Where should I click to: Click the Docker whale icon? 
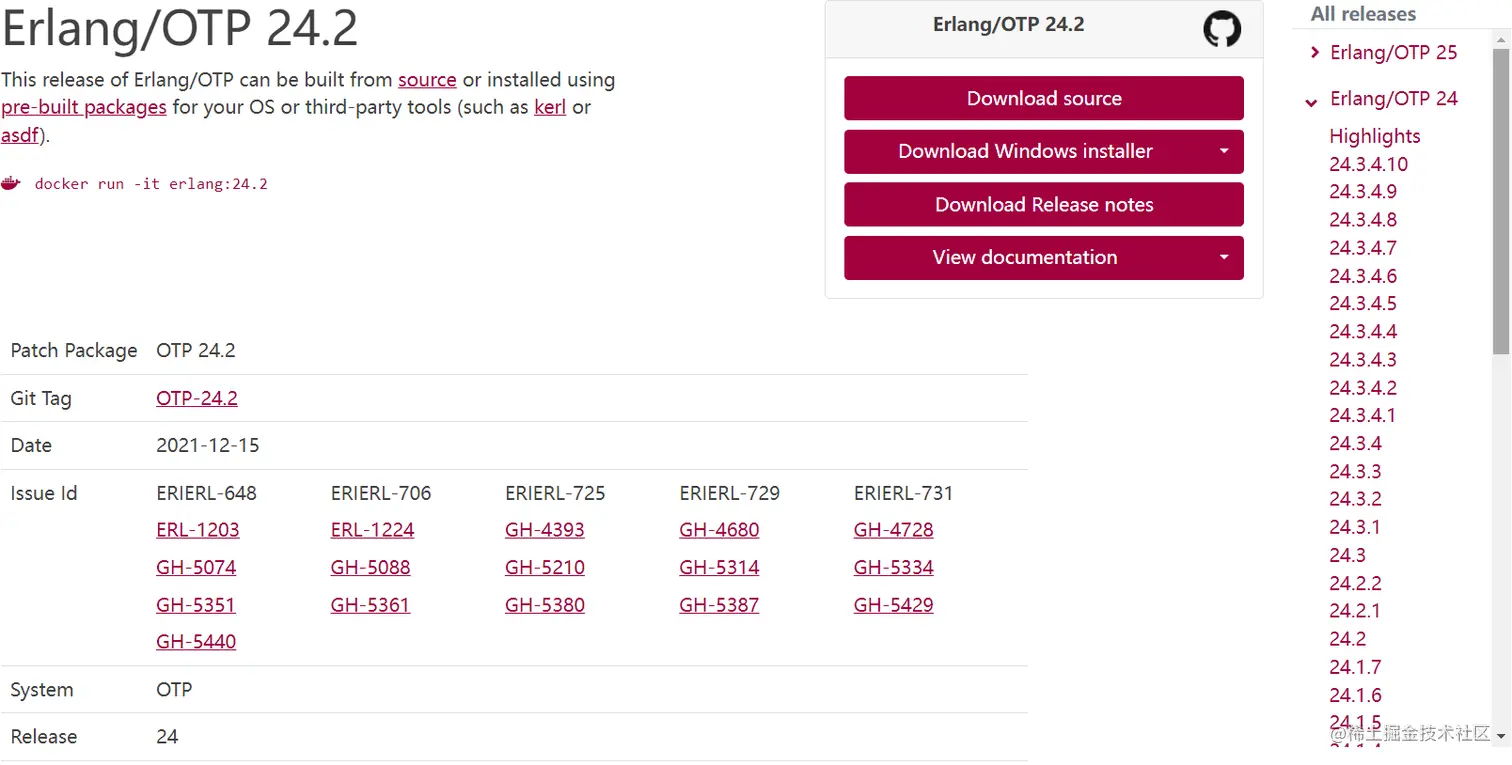(x=11, y=184)
